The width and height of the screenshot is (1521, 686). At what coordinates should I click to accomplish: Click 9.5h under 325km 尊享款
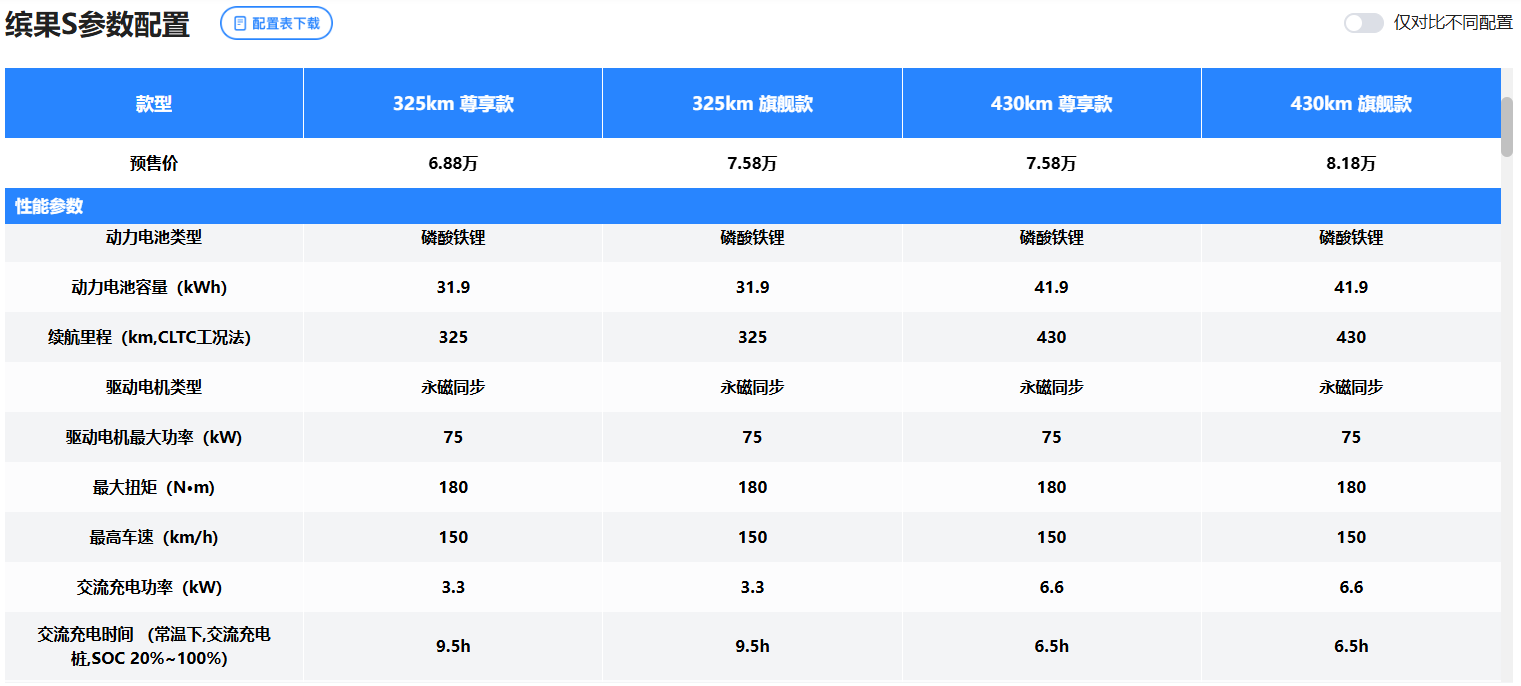[453, 646]
